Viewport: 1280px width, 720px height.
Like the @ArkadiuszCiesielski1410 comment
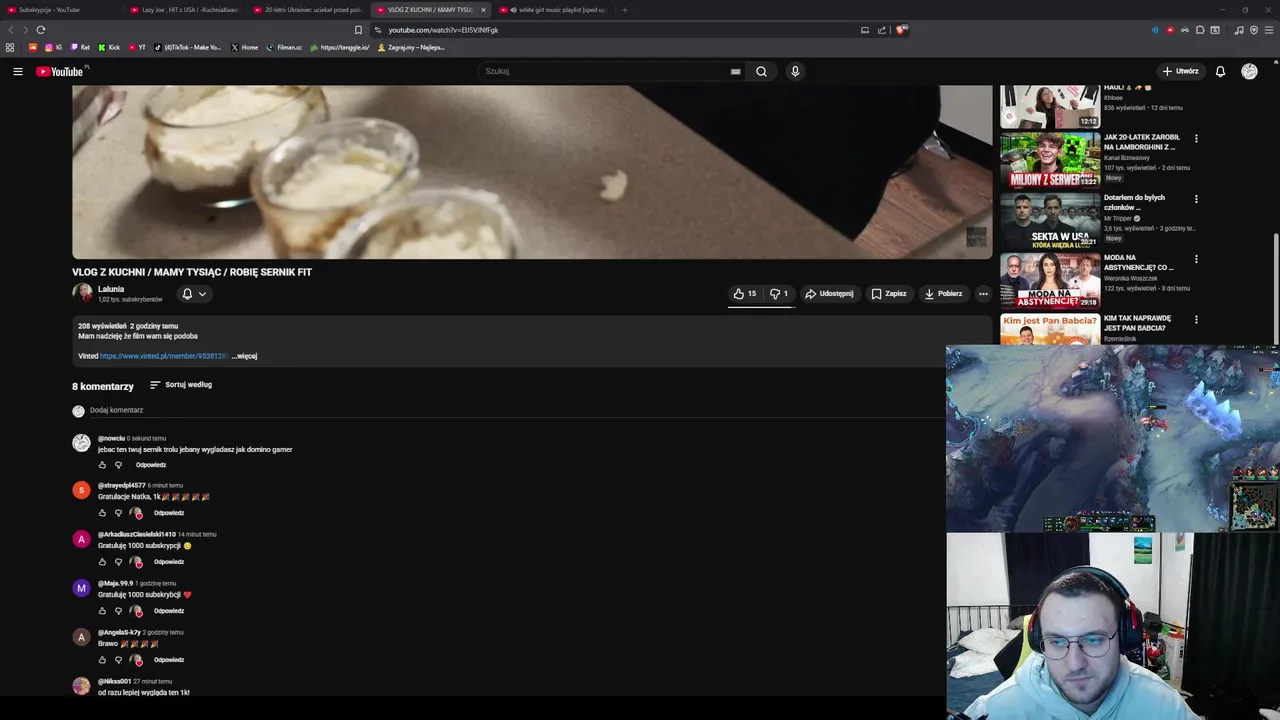[x=102, y=562]
